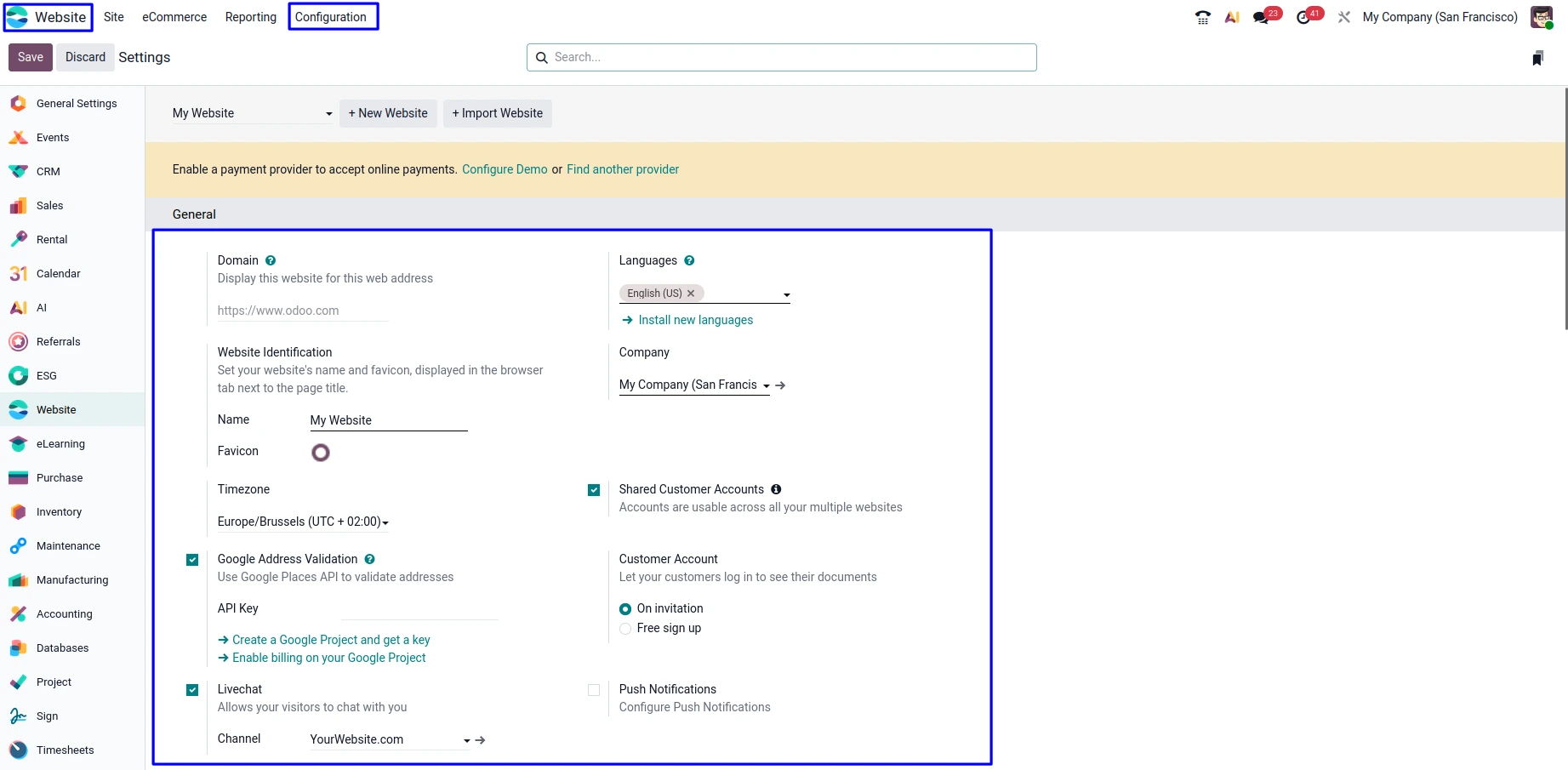Screen dimensions: 1568x770
Task: Open Calendar settings in sidebar
Action: [x=72, y=273]
